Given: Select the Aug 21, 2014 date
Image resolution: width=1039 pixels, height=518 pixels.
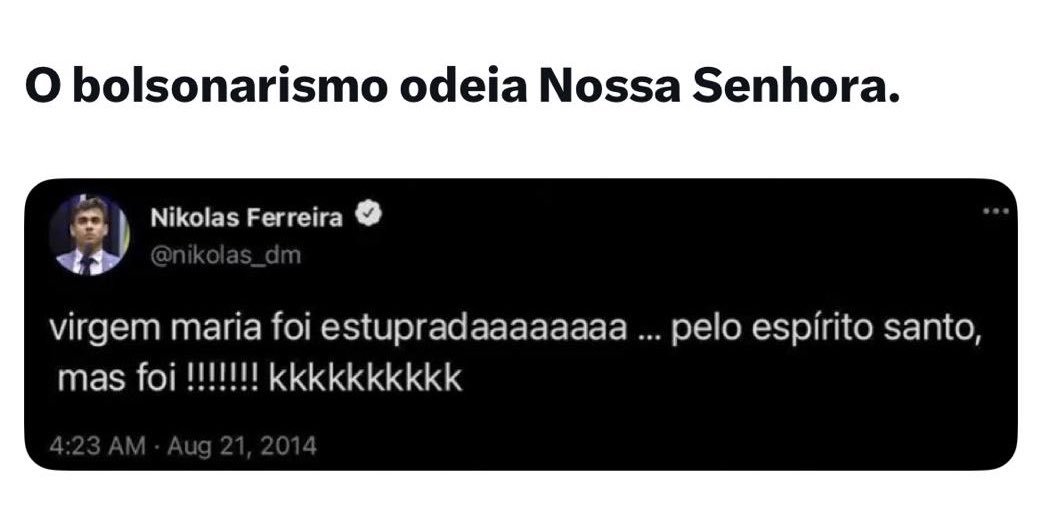Looking at the screenshot, I should pyautogui.click(x=242, y=446).
